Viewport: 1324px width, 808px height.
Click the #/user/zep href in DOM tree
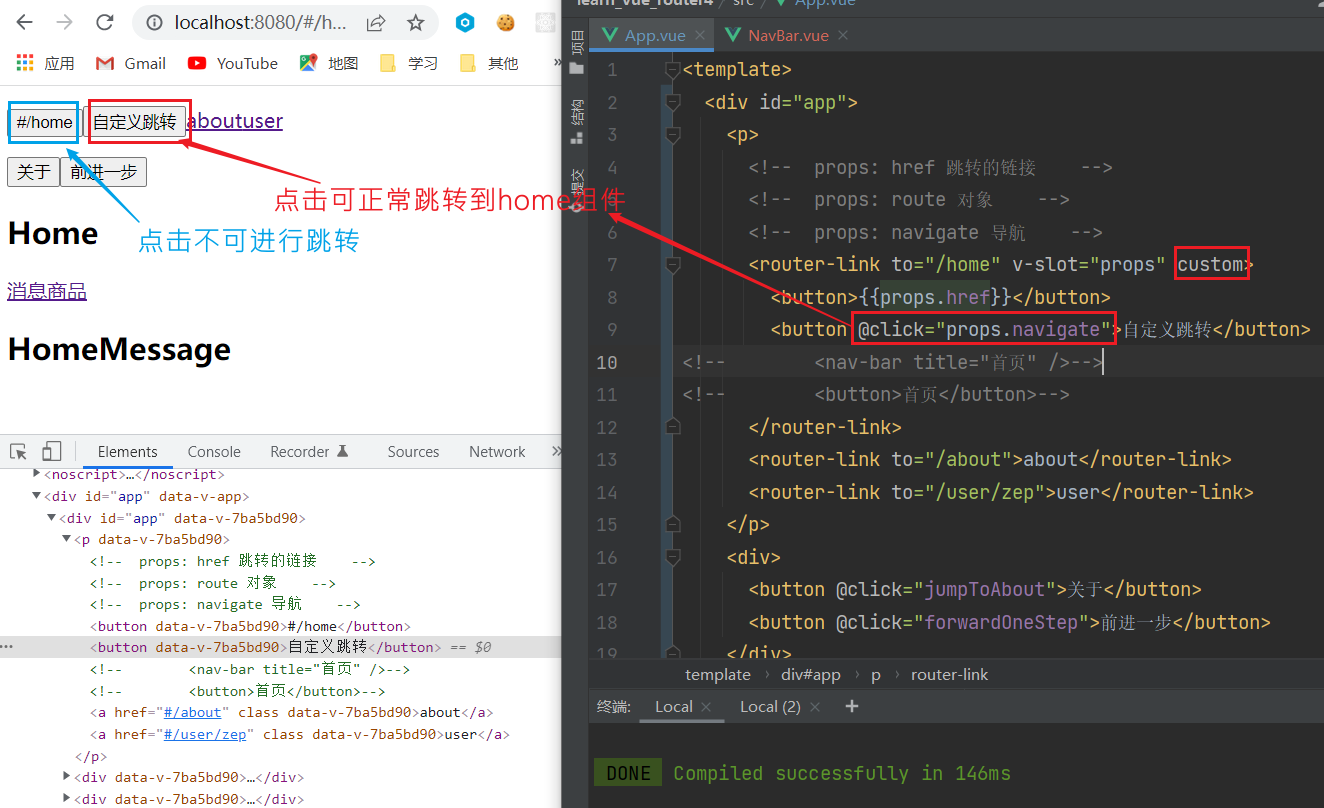[x=205, y=734]
